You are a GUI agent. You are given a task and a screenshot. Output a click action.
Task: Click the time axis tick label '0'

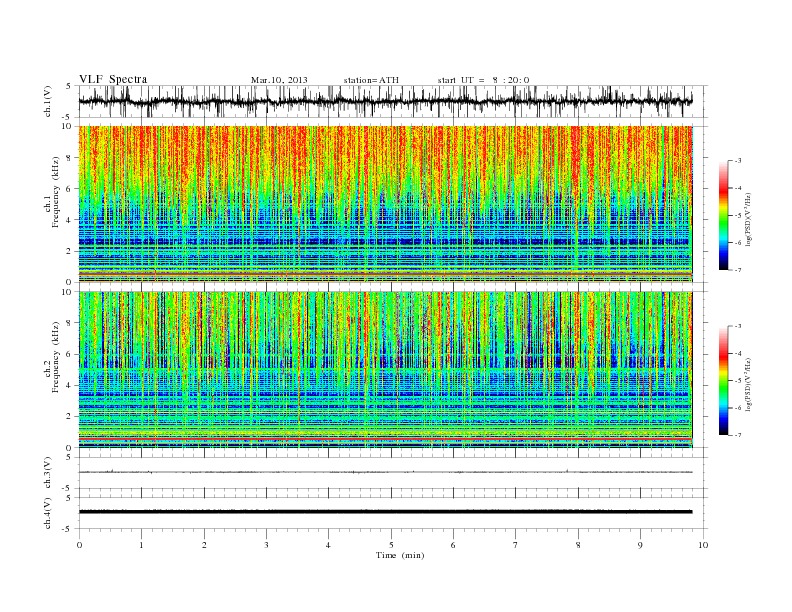(x=79, y=545)
